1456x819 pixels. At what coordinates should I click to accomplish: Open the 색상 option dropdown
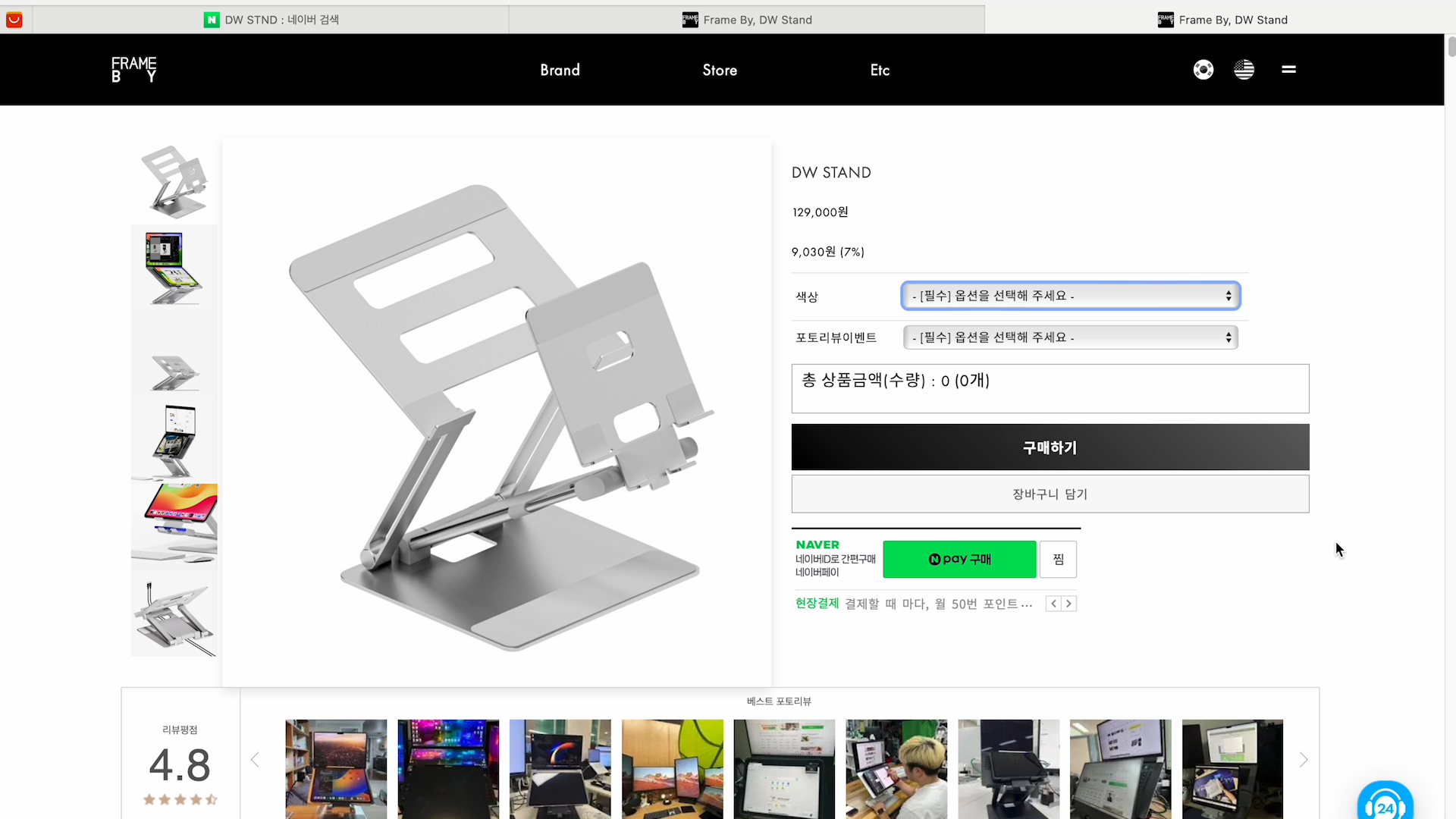pos(1070,296)
